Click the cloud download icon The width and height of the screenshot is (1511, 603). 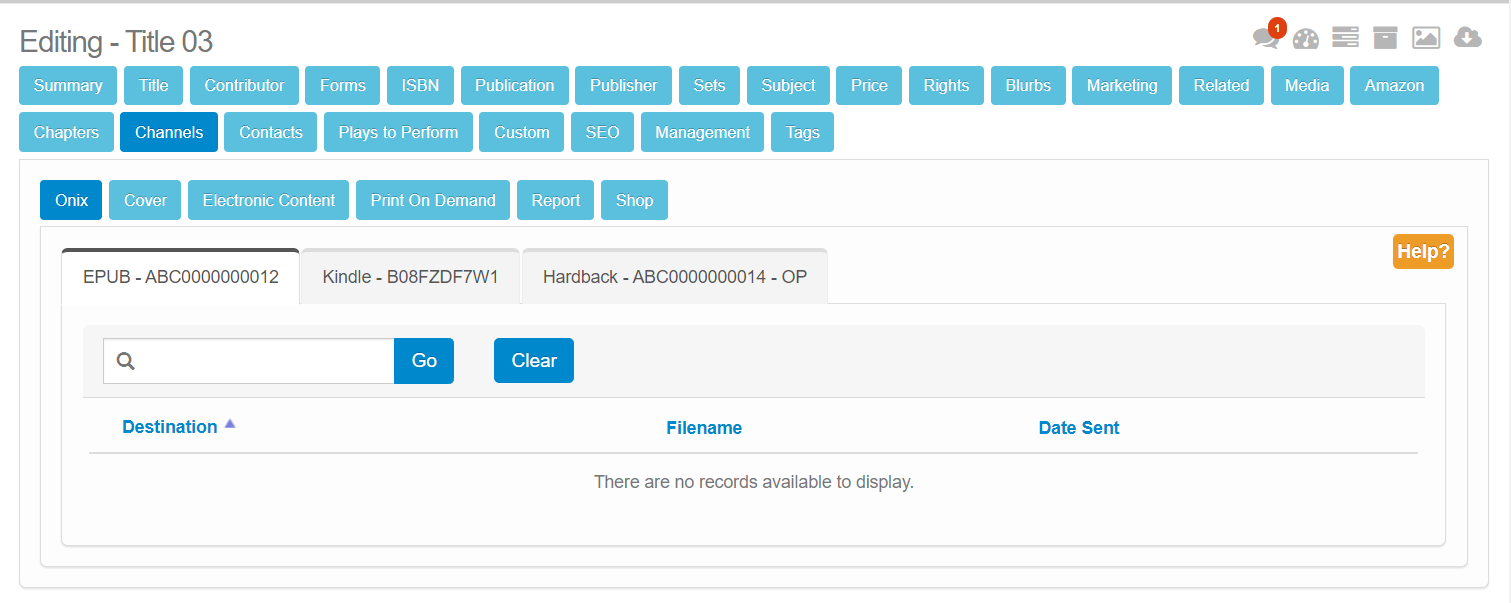1467,38
